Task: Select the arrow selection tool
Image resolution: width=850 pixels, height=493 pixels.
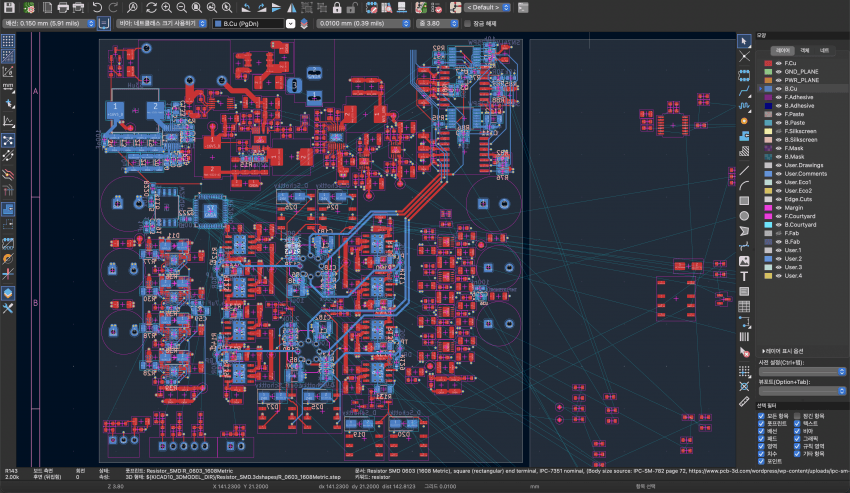Action: pos(744,41)
